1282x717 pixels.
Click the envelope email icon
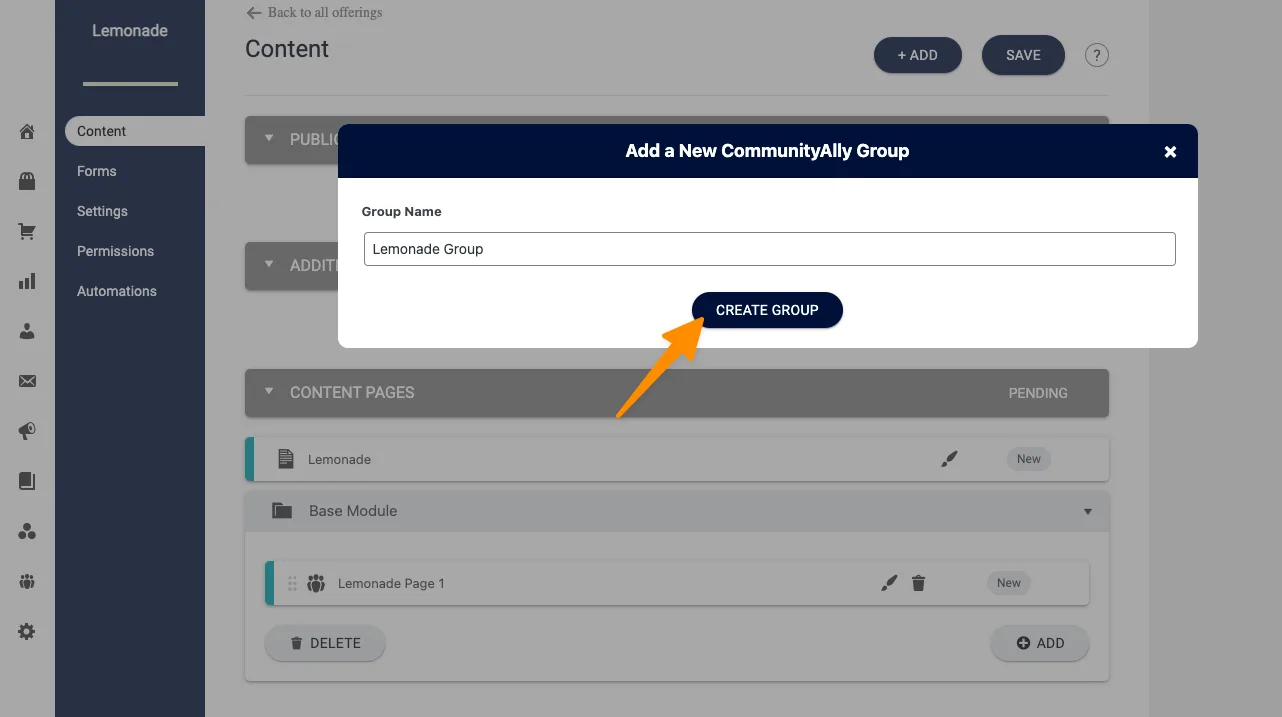[27, 381]
